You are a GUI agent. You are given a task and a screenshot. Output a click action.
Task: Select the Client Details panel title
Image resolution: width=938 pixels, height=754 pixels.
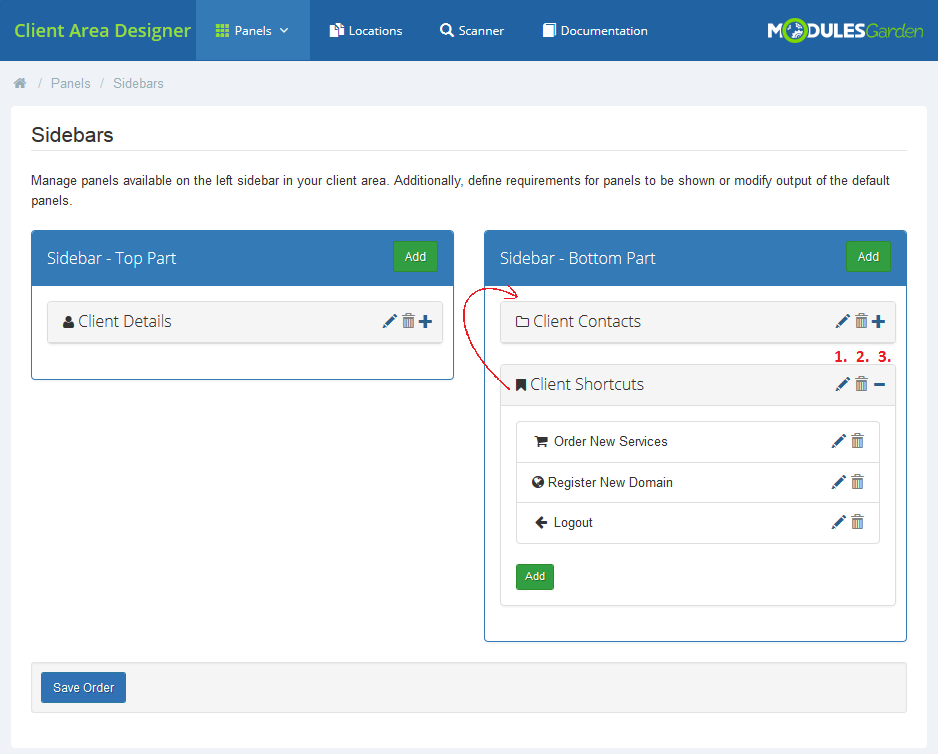point(124,321)
